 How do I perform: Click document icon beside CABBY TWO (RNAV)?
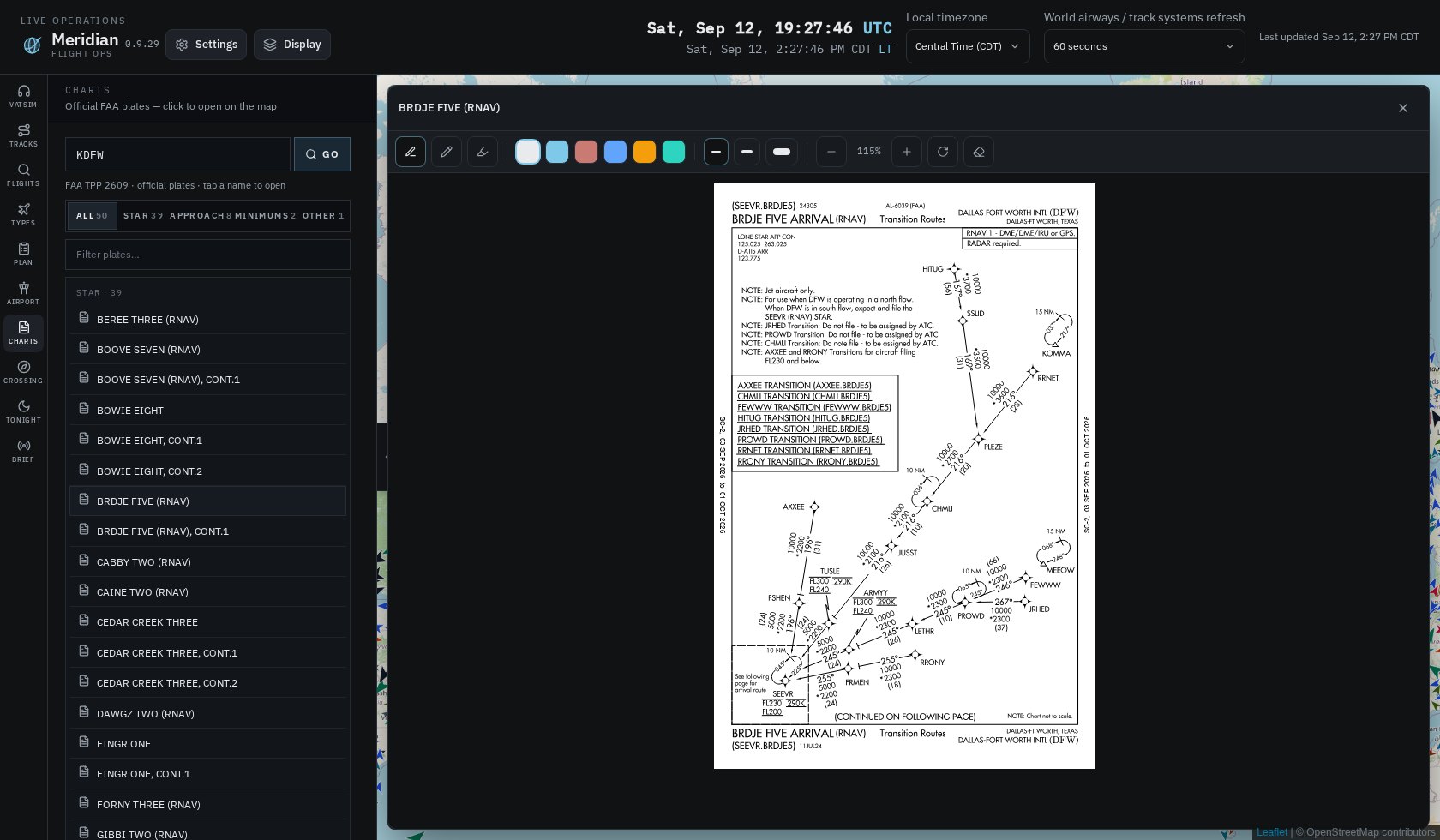tap(84, 561)
